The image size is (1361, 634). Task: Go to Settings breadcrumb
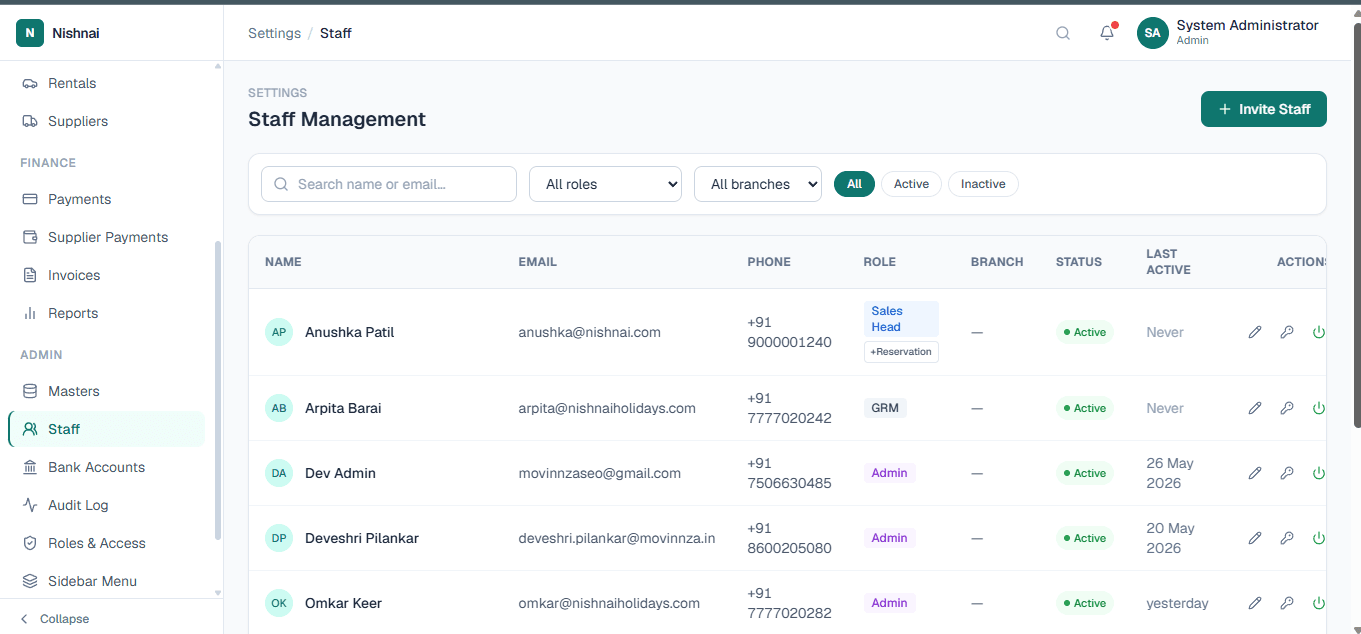tap(274, 33)
